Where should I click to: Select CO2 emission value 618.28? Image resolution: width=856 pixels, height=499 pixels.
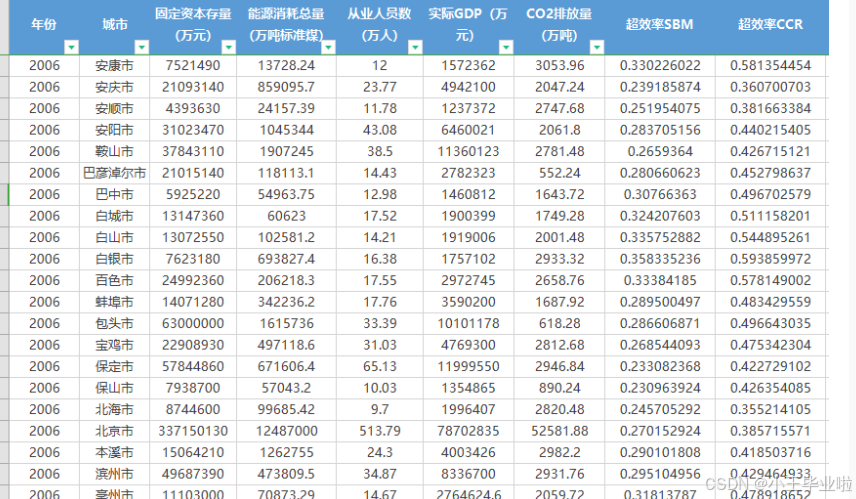pyautogui.click(x=560, y=324)
